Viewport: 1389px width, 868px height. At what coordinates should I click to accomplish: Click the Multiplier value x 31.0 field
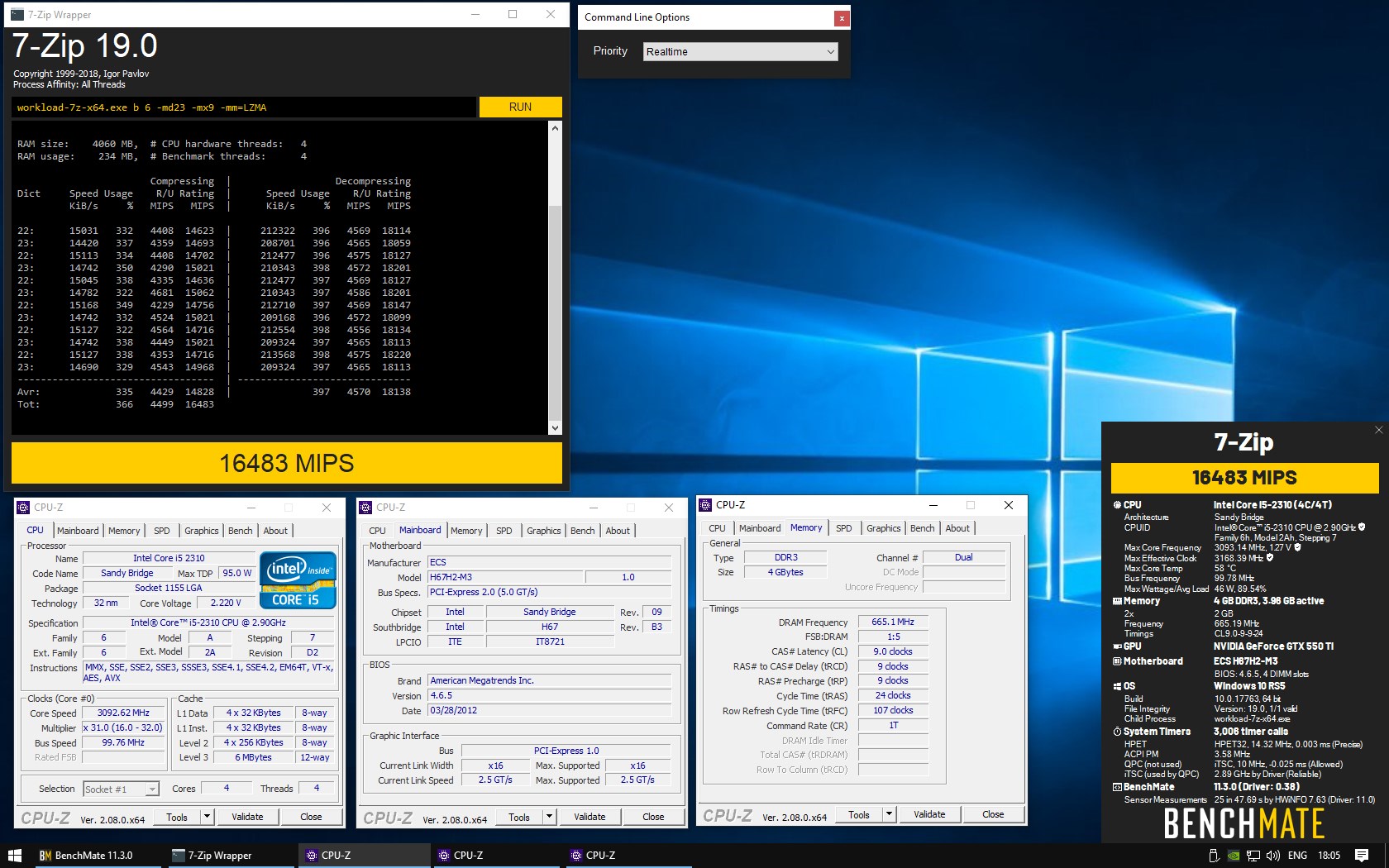point(123,728)
